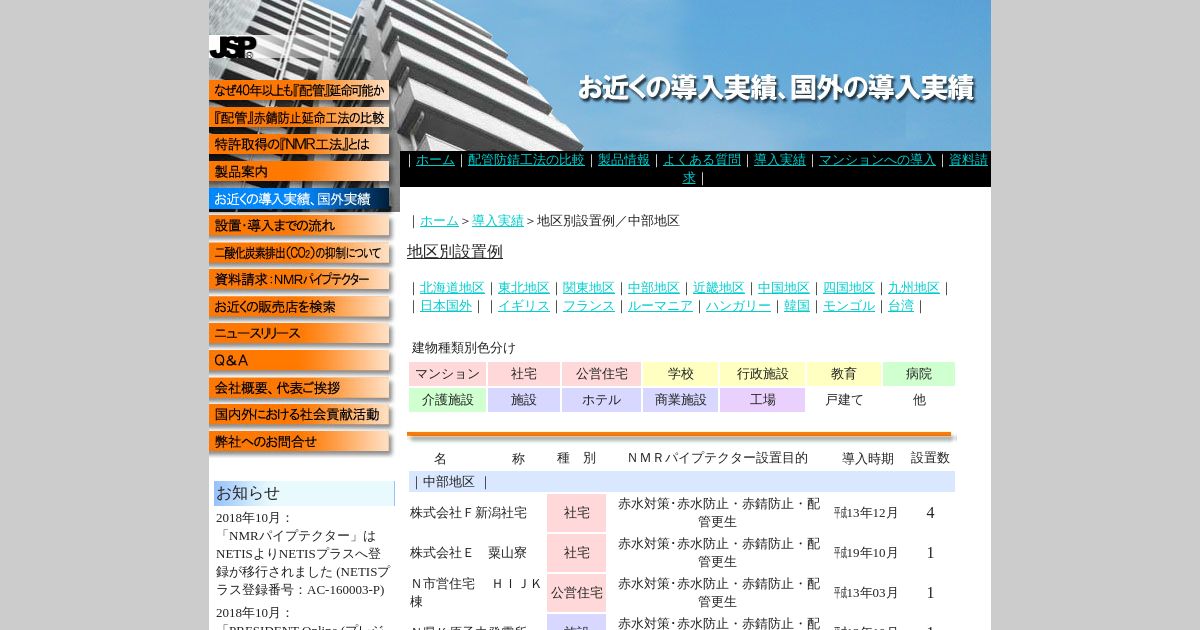Click 工場 purple legend swatch
This screenshot has width=1200, height=630.
[762, 400]
